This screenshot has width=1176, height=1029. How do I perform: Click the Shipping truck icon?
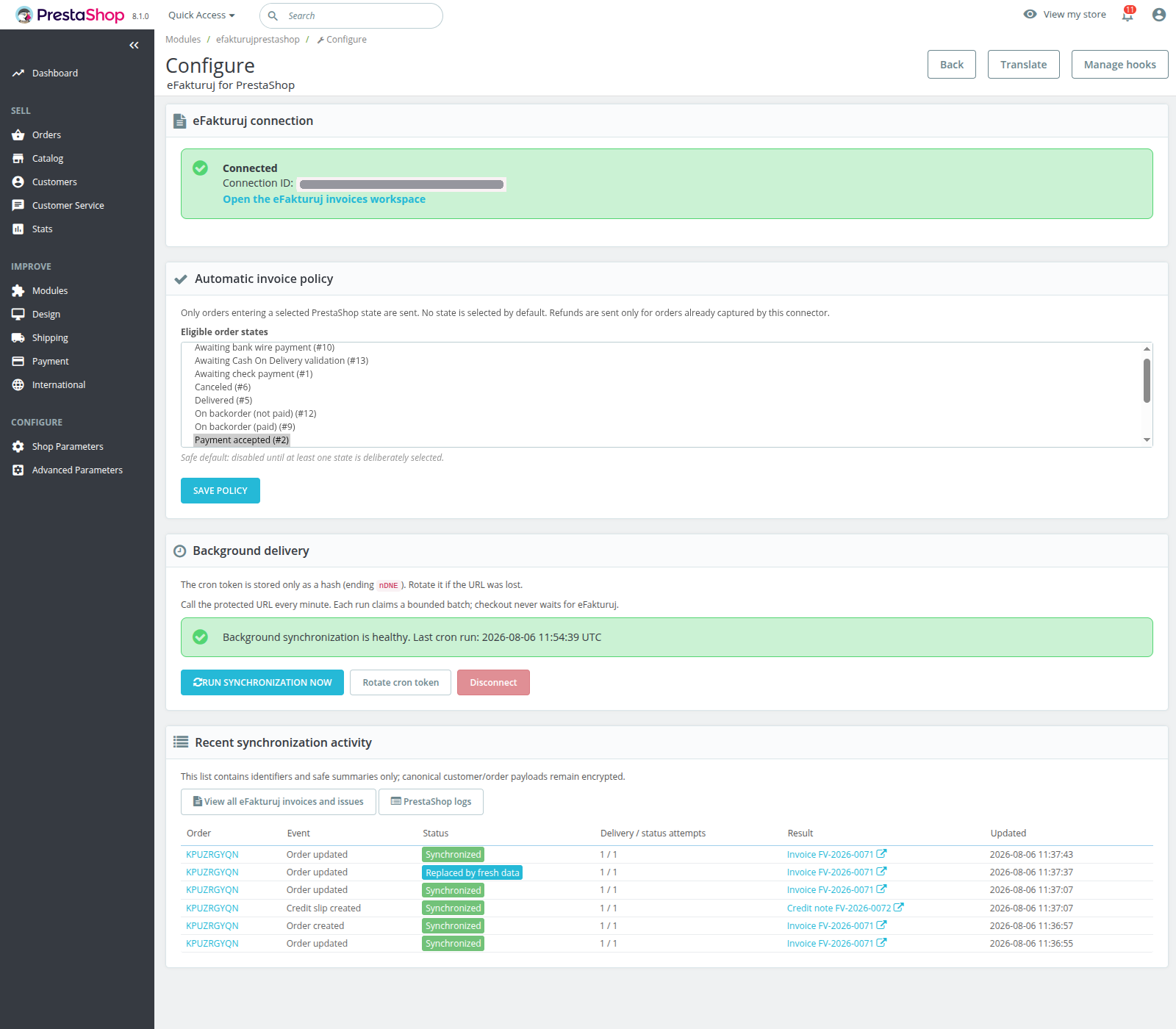click(18, 338)
